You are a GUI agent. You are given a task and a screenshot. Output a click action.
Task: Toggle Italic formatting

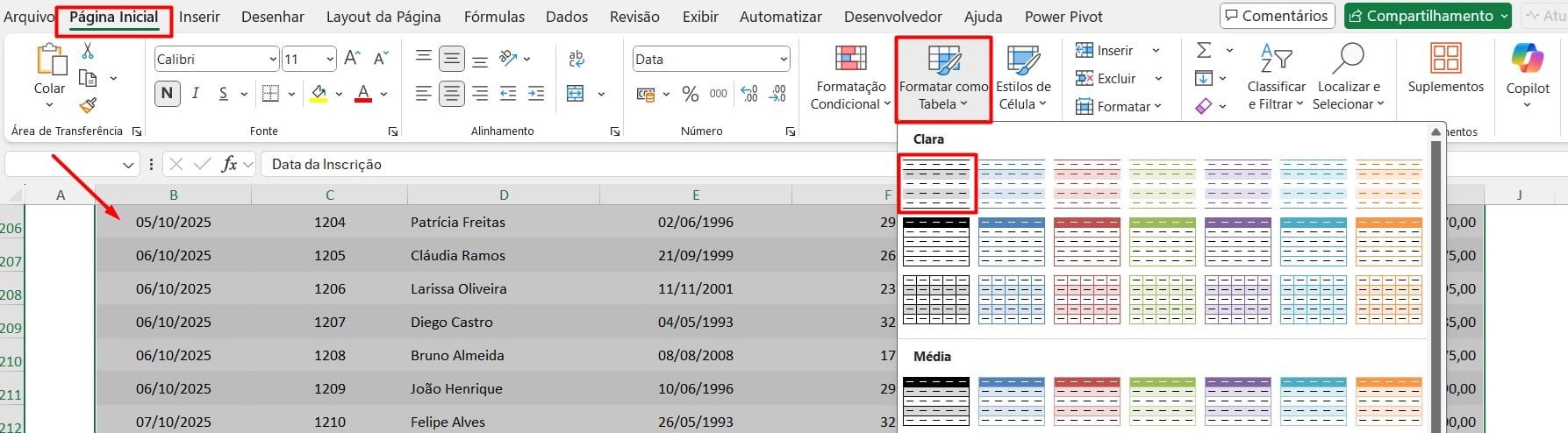(x=195, y=94)
